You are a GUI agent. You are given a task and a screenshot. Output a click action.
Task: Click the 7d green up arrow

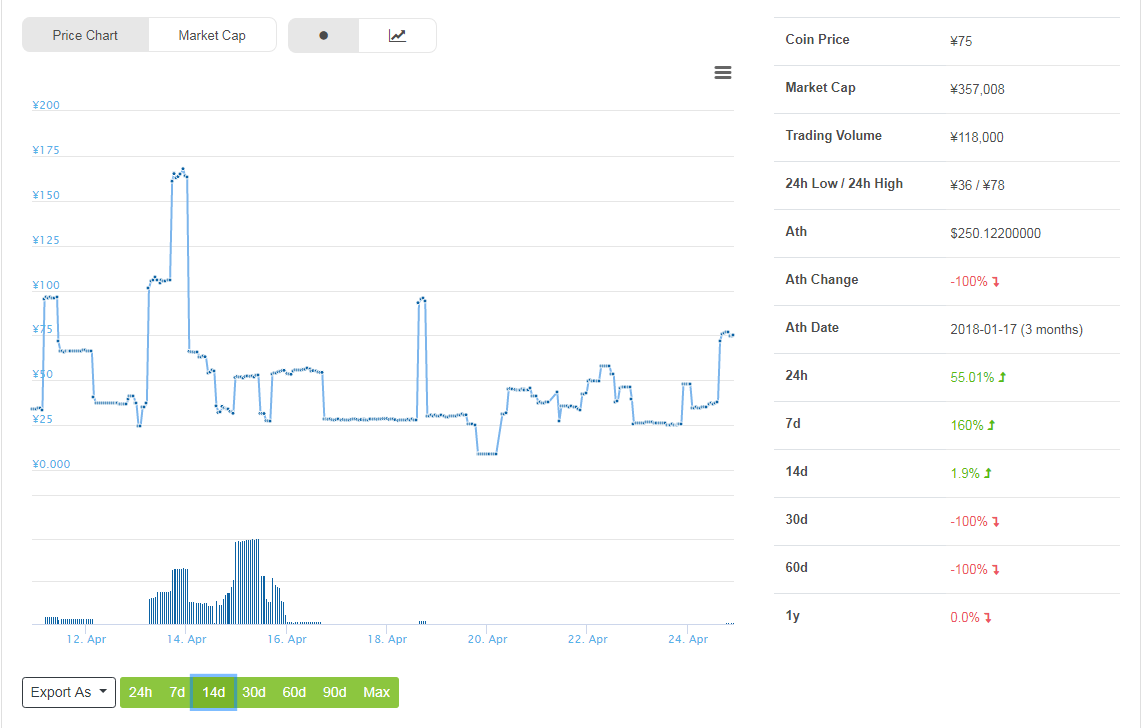click(992, 426)
